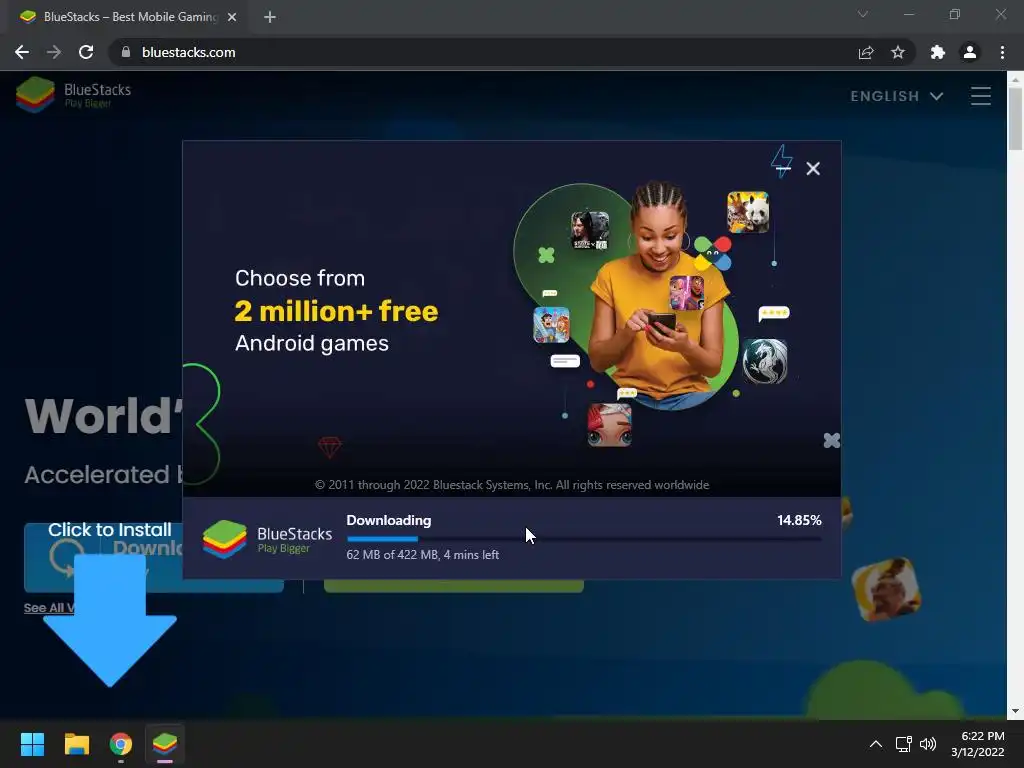Open the Chrome extensions puzzle icon

pyautogui.click(x=938, y=52)
